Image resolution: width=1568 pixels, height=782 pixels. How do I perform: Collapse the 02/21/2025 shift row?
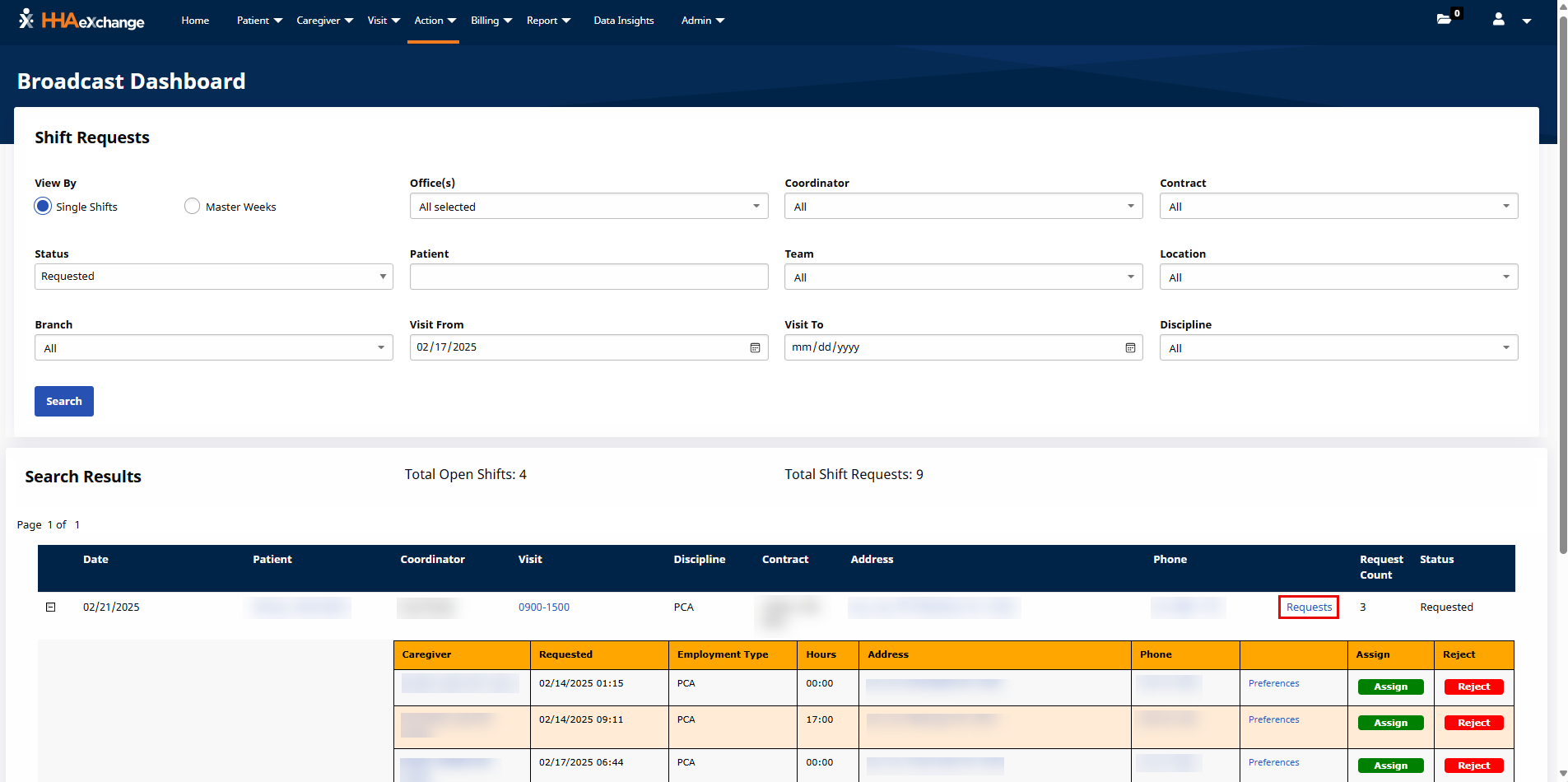pos(50,607)
